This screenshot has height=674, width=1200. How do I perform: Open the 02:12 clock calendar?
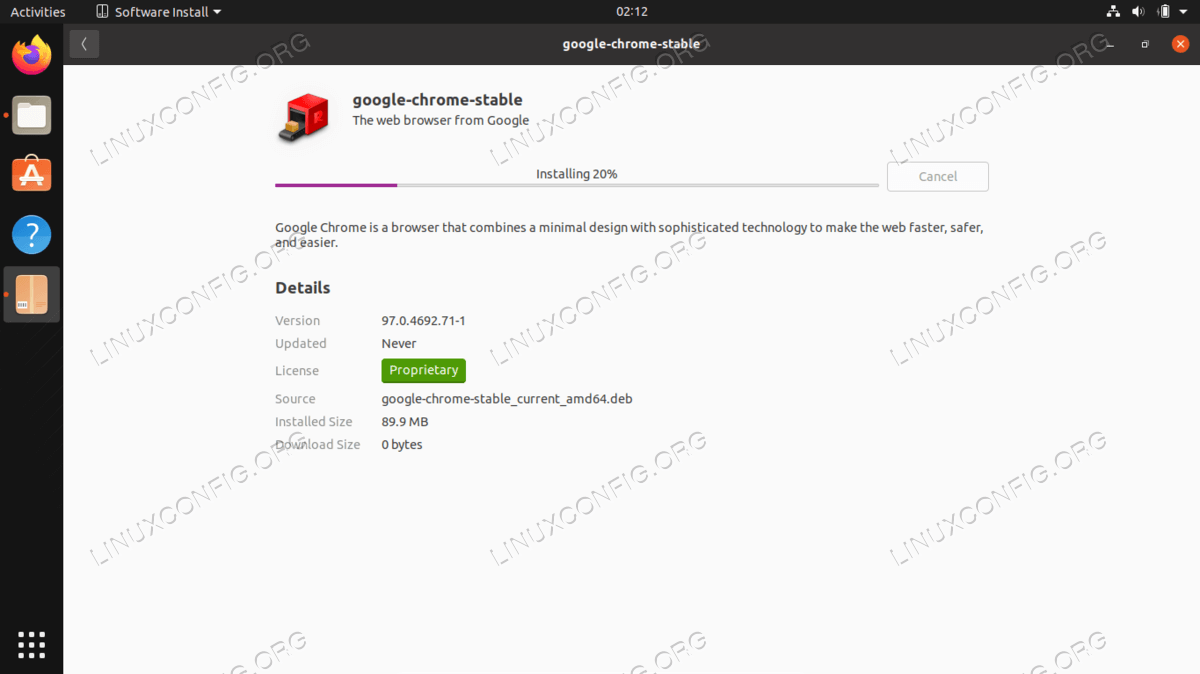click(632, 12)
